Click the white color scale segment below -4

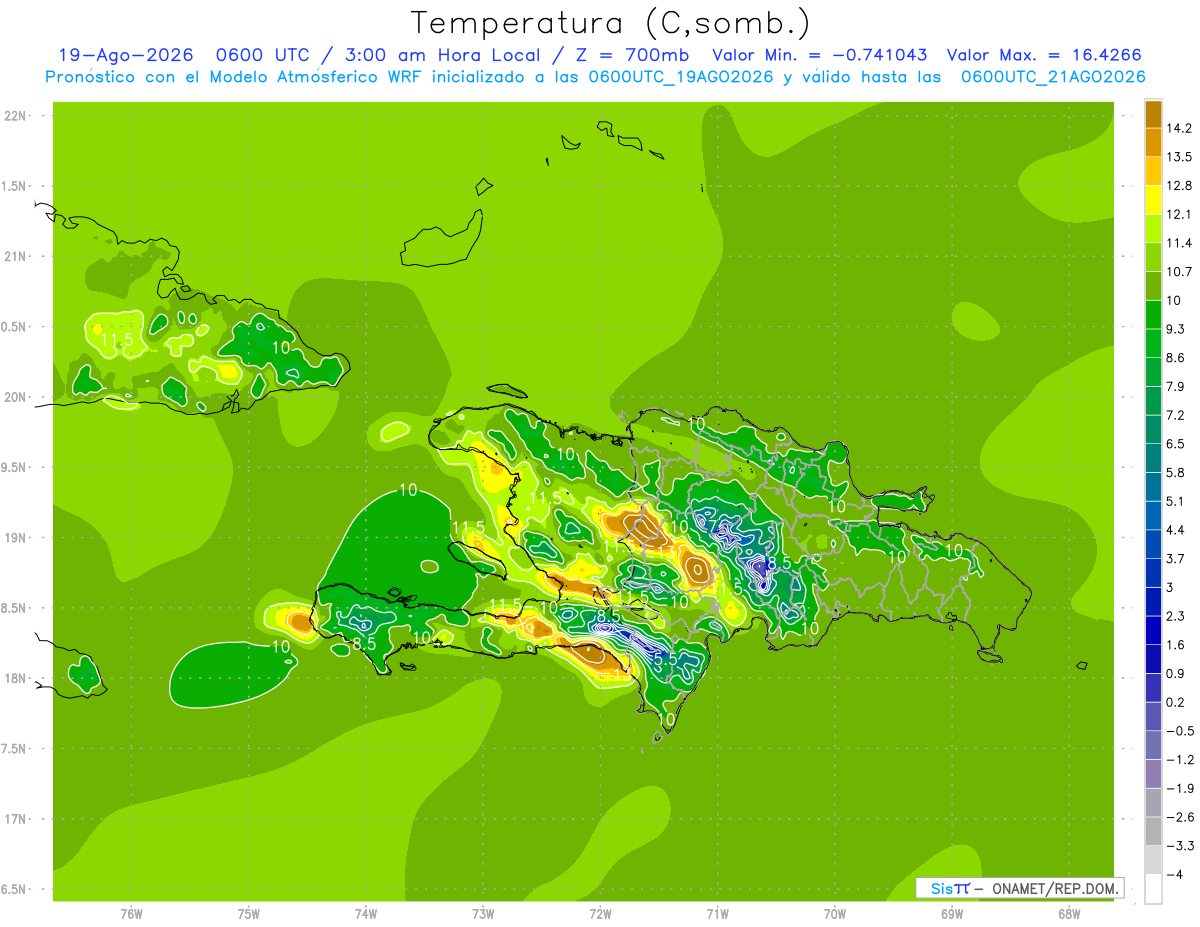pyautogui.click(x=1153, y=889)
